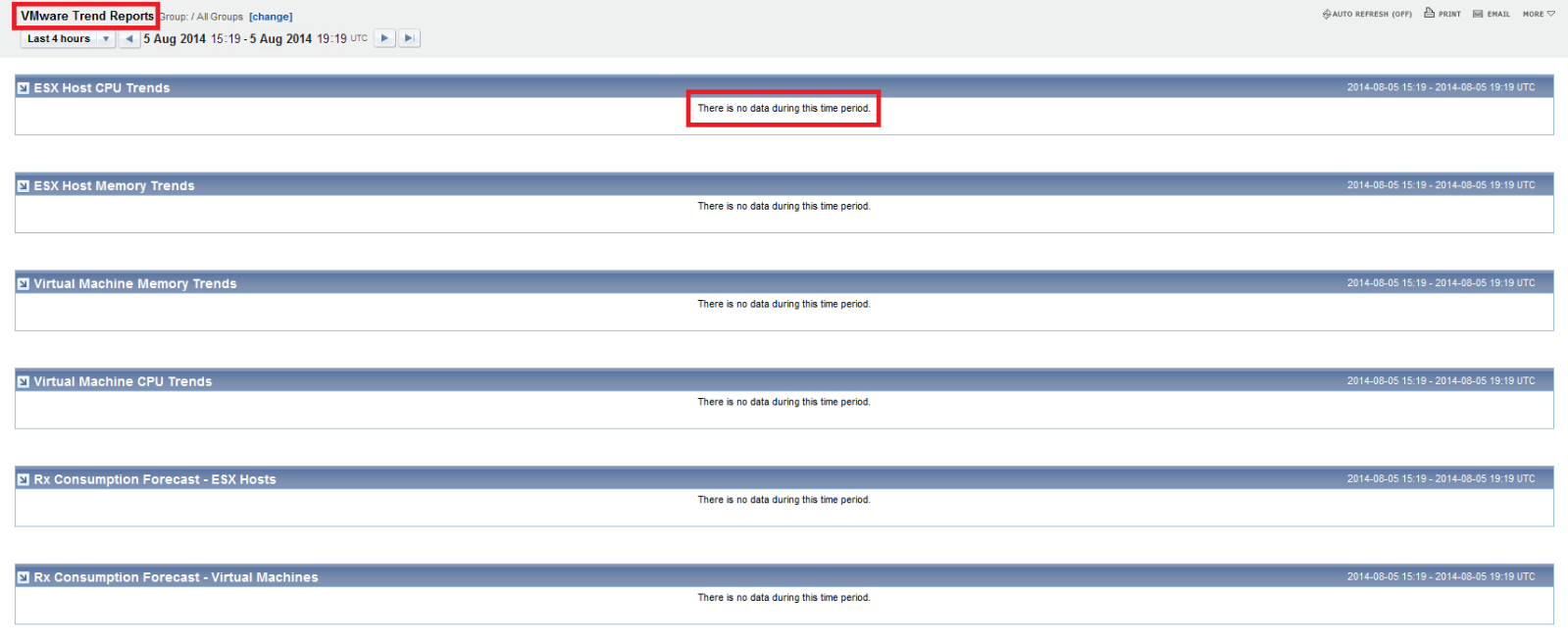
Task: Click the ESX Host Memory Trends heading
Action: pos(115,186)
